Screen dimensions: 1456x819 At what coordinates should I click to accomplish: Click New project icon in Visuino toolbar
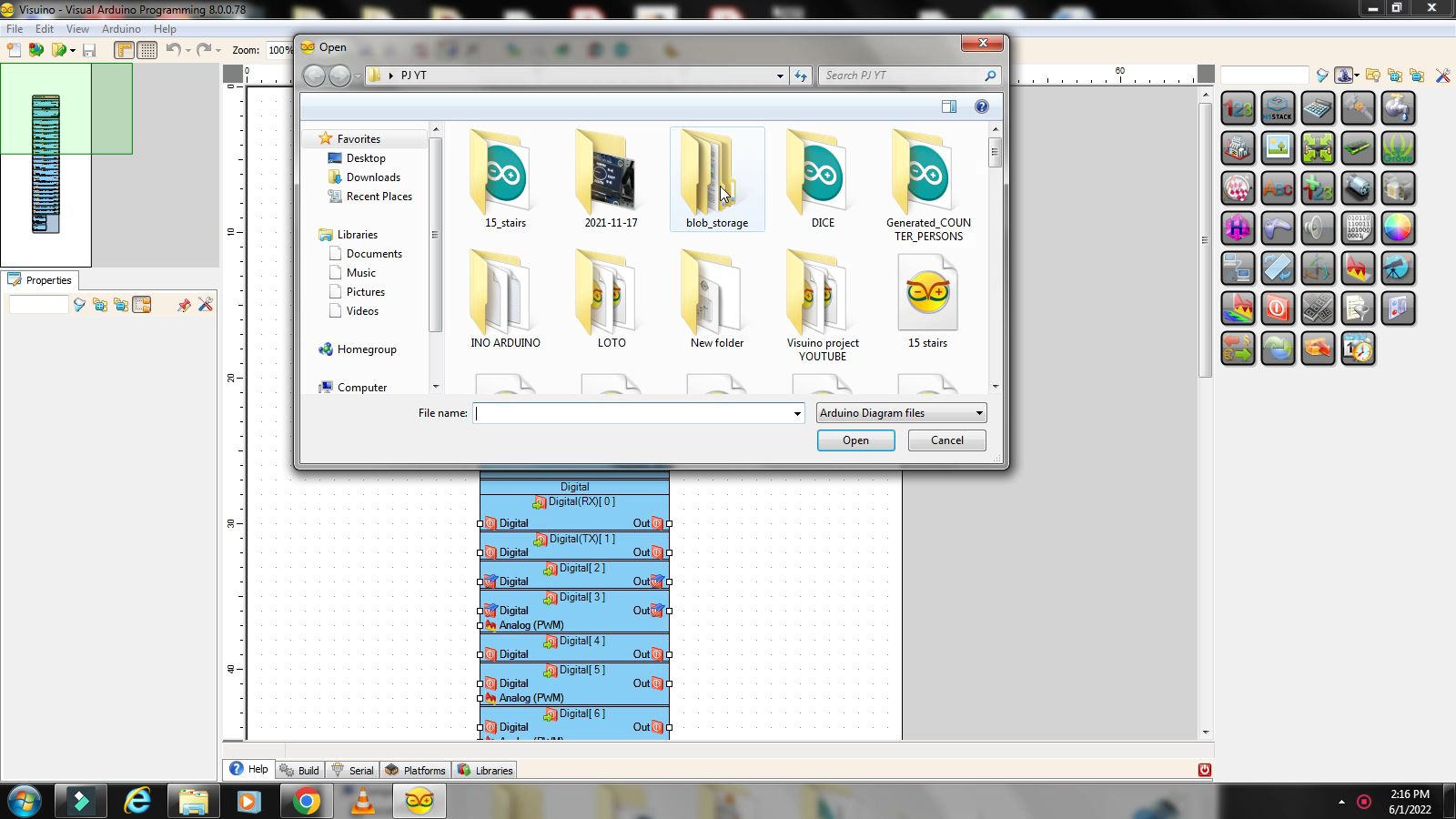(14, 50)
